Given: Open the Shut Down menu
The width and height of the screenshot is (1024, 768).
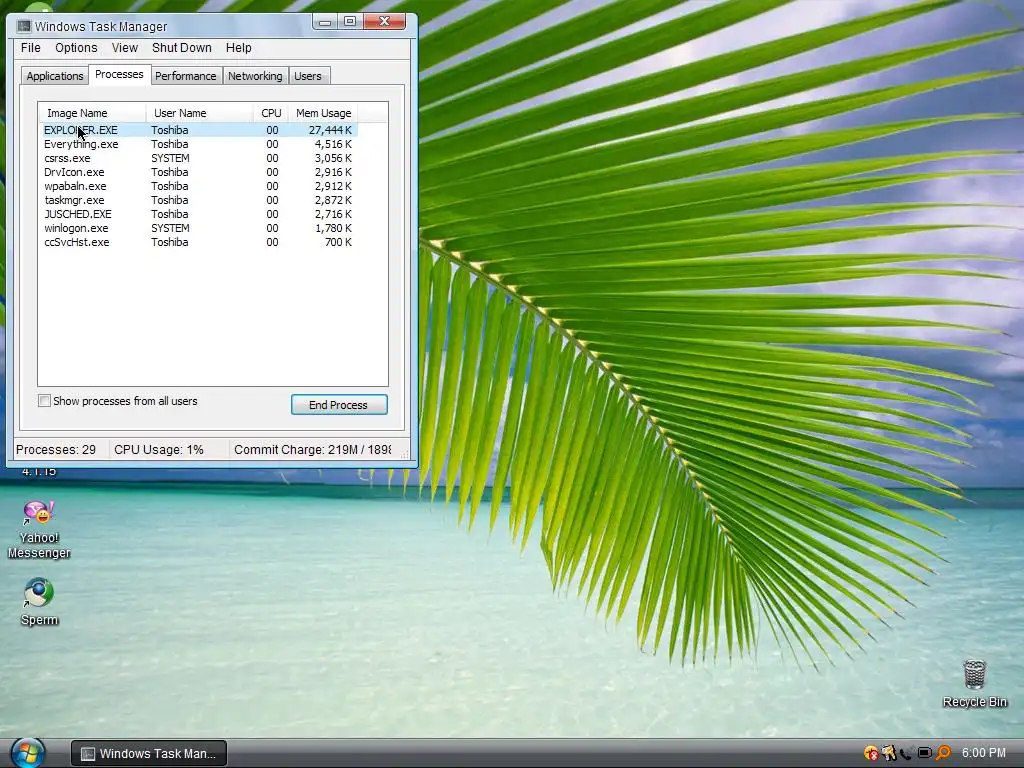Looking at the screenshot, I should [x=182, y=48].
